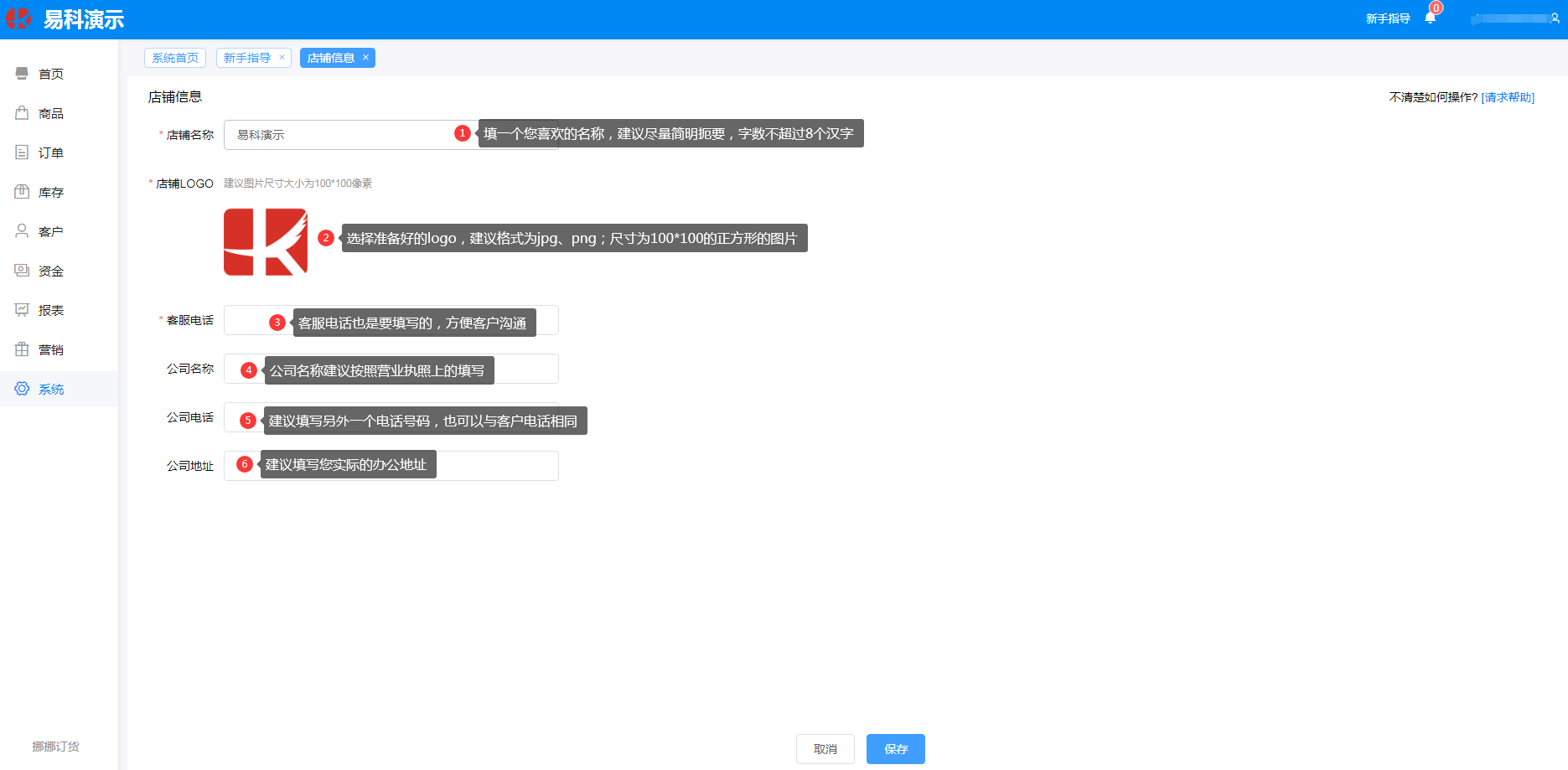1568x770 pixels.
Task: Click the 客户 customer person icon
Action: [x=22, y=231]
